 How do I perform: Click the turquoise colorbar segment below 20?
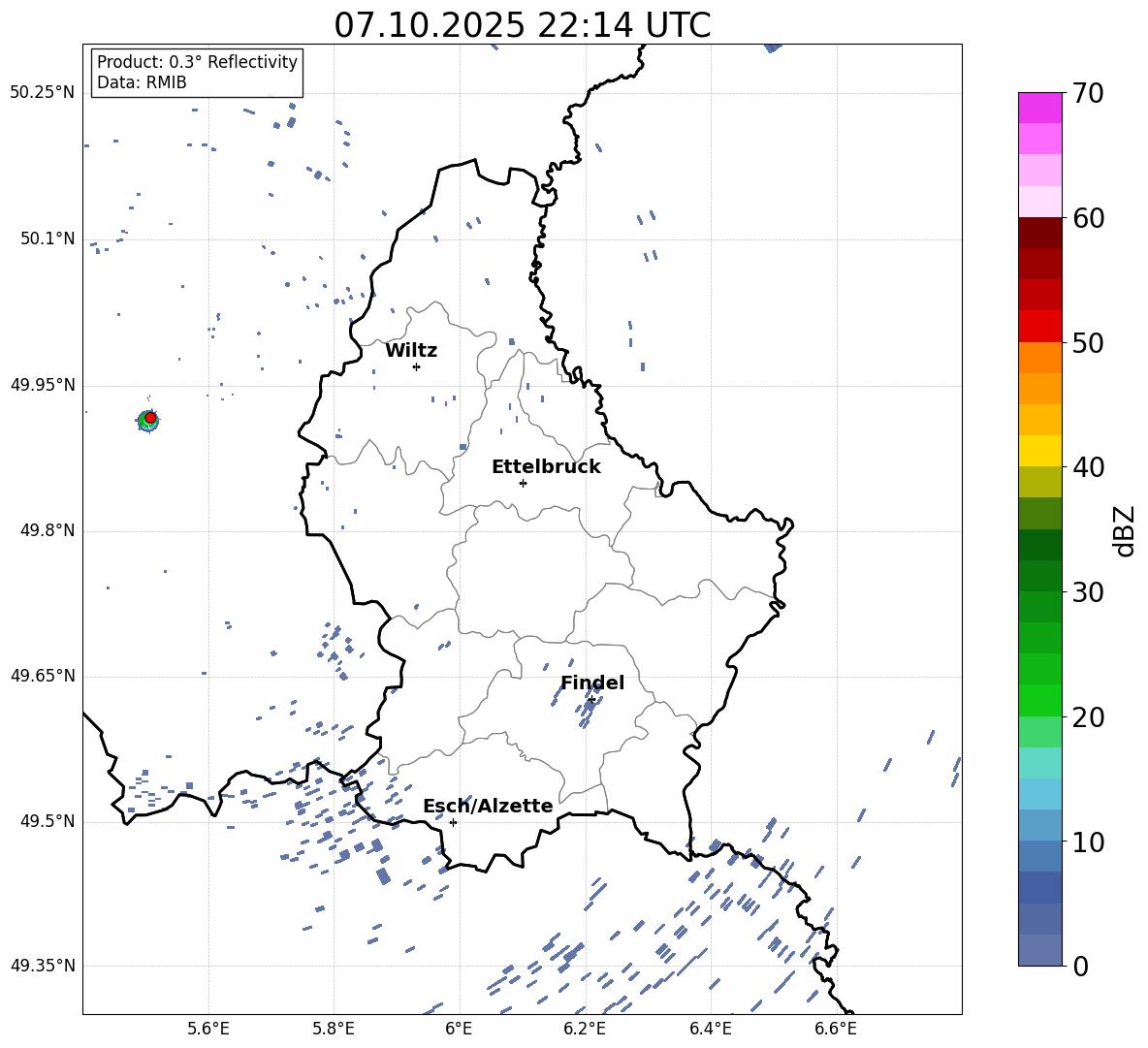1040,763
